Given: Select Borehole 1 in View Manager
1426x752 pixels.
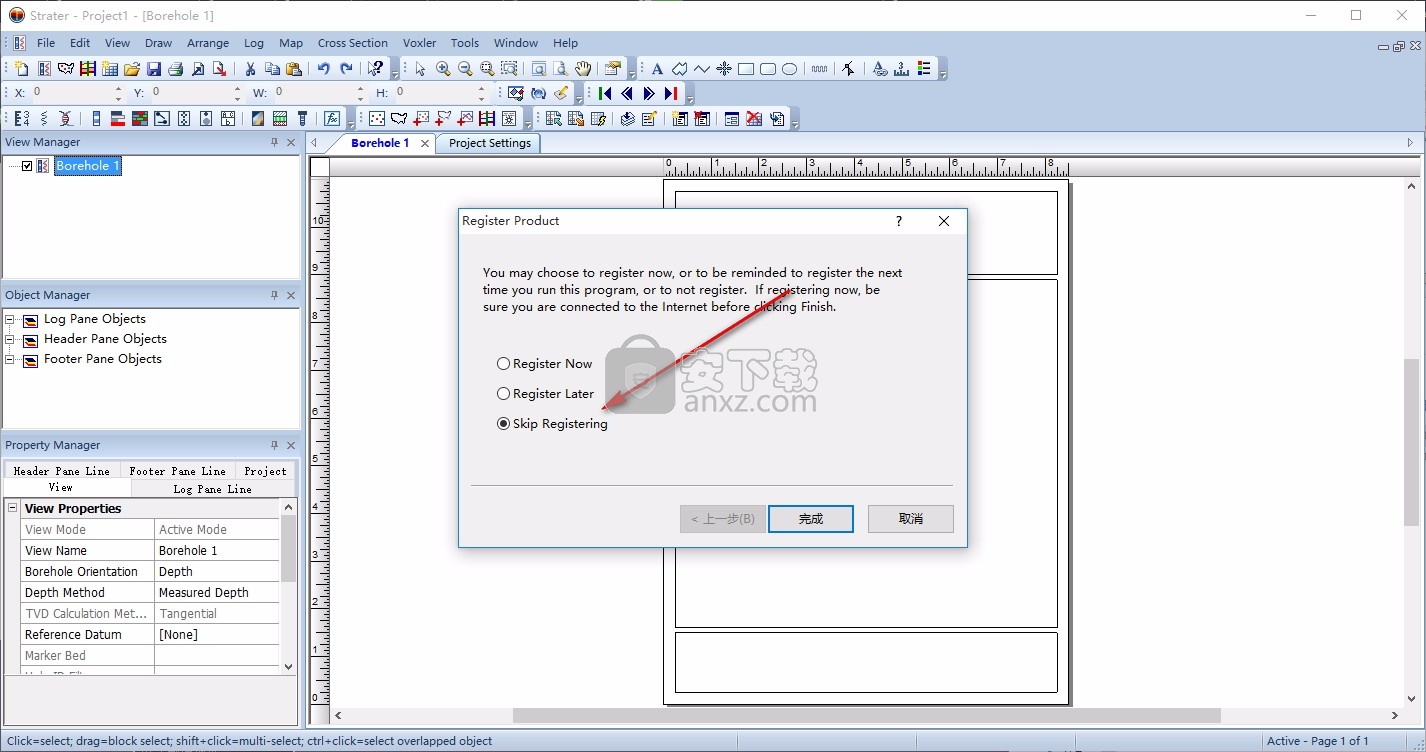Looking at the screenshot, I should (x=88, y=166).
